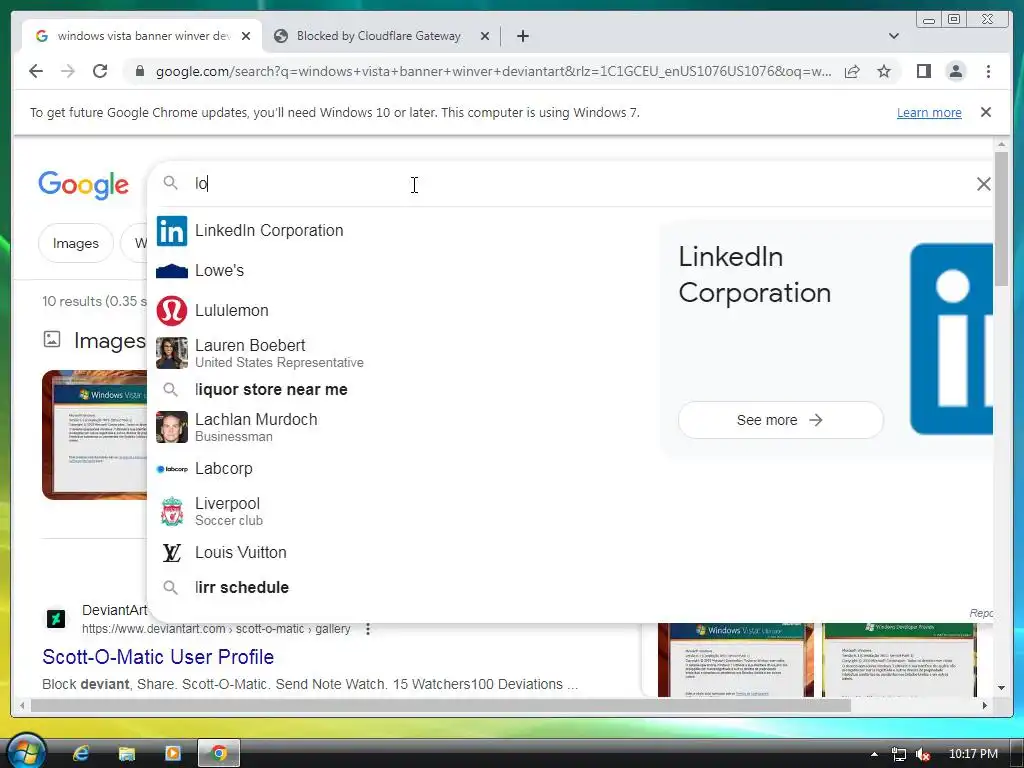The image size is (1024, 768).
Task: Open the Windows Start orb
Action: coord(25,751)
